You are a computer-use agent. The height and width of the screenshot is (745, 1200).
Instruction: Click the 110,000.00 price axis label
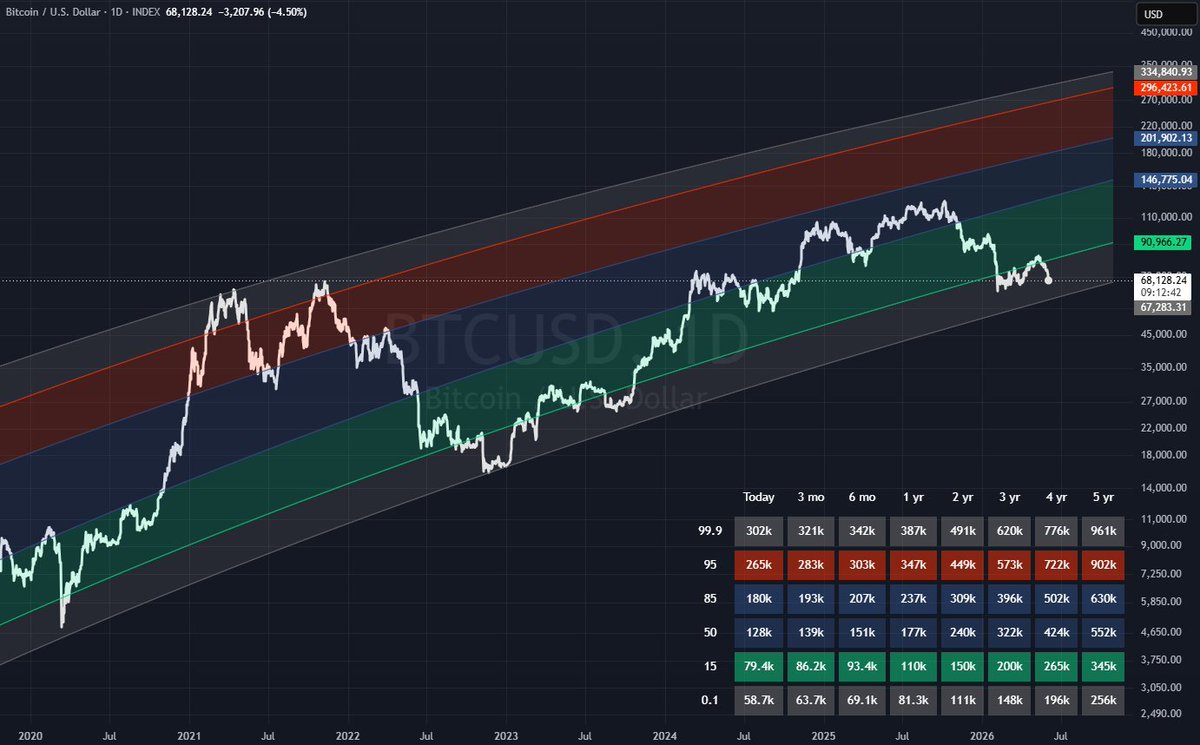1166,217
